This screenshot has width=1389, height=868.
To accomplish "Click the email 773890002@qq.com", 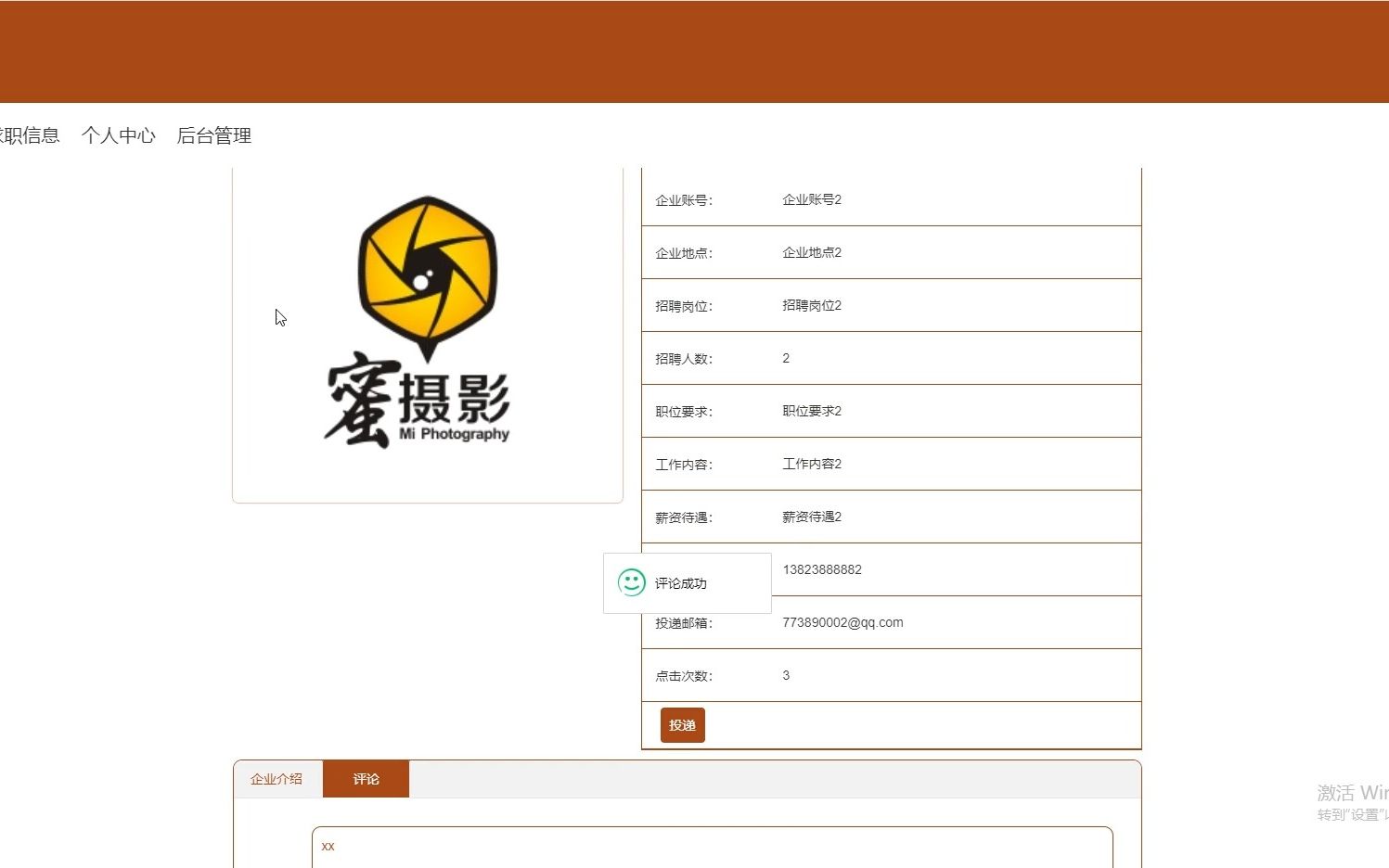I will (x=842, y=622).
